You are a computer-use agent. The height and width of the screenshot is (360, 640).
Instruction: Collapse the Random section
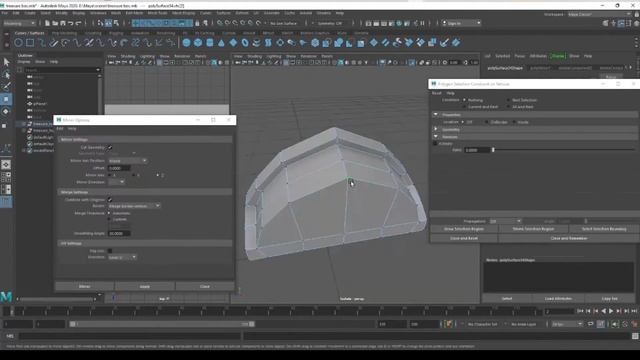(x=436, y=136)
